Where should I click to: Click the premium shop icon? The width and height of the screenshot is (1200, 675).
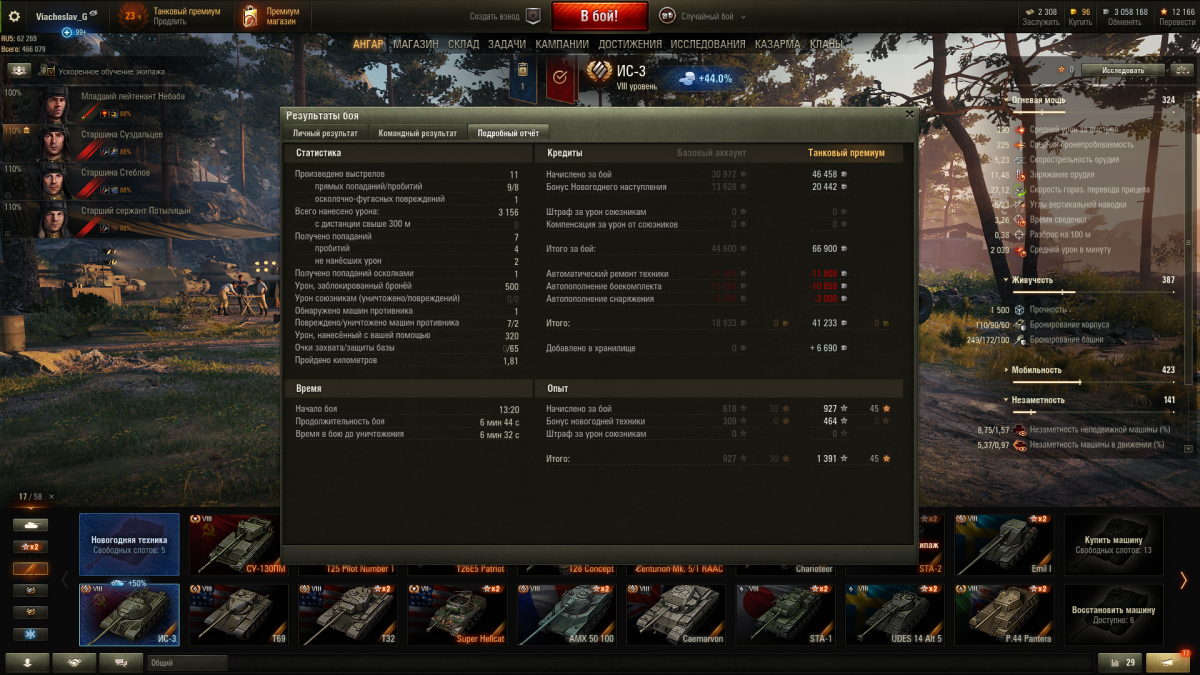(251, 16)
